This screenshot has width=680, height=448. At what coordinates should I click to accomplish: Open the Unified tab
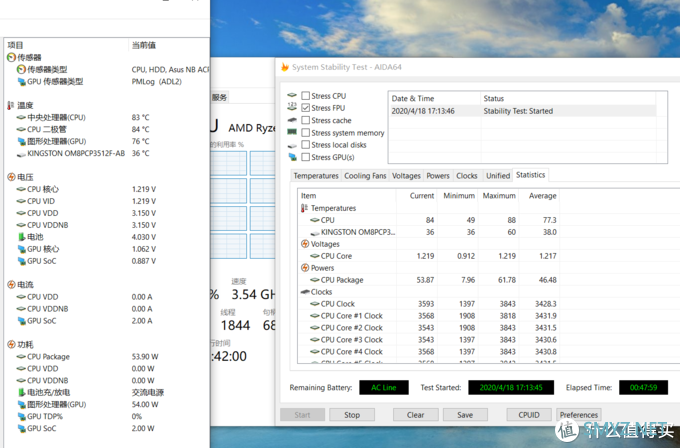(x=498, y=176)
